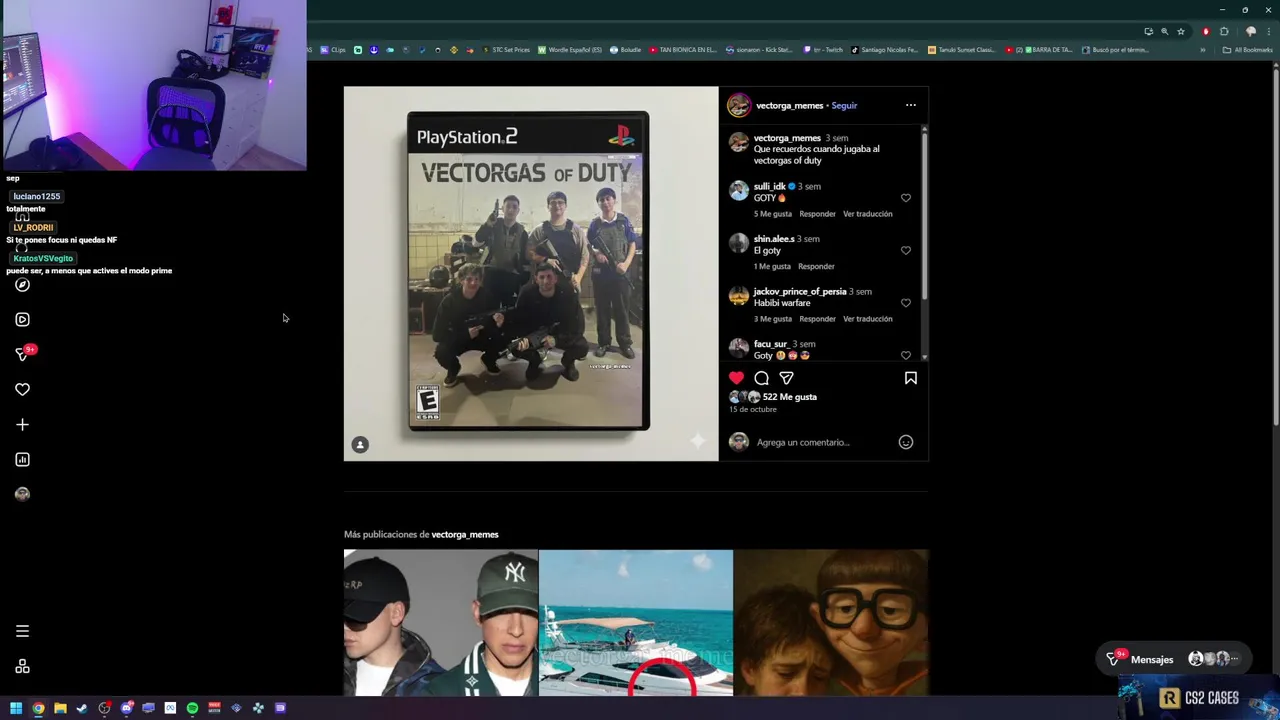This screenshot has width=1280, height=720.
Task: Open "Wordle Español (ES)" bookmark
Action: [570, 50]
